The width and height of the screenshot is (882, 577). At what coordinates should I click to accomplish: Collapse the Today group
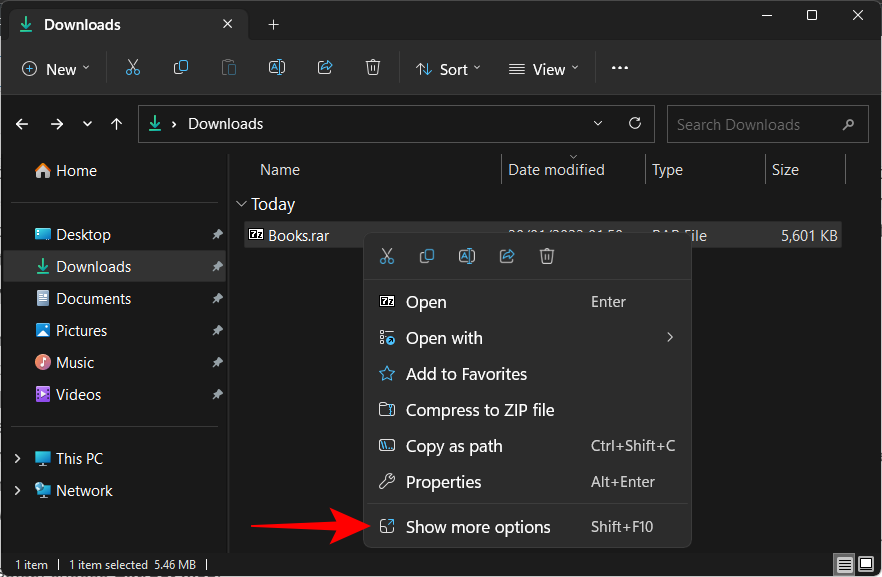tap(240, 204)
